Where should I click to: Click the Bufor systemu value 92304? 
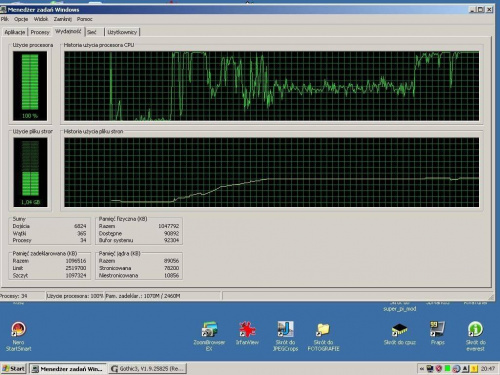(171, 240)
